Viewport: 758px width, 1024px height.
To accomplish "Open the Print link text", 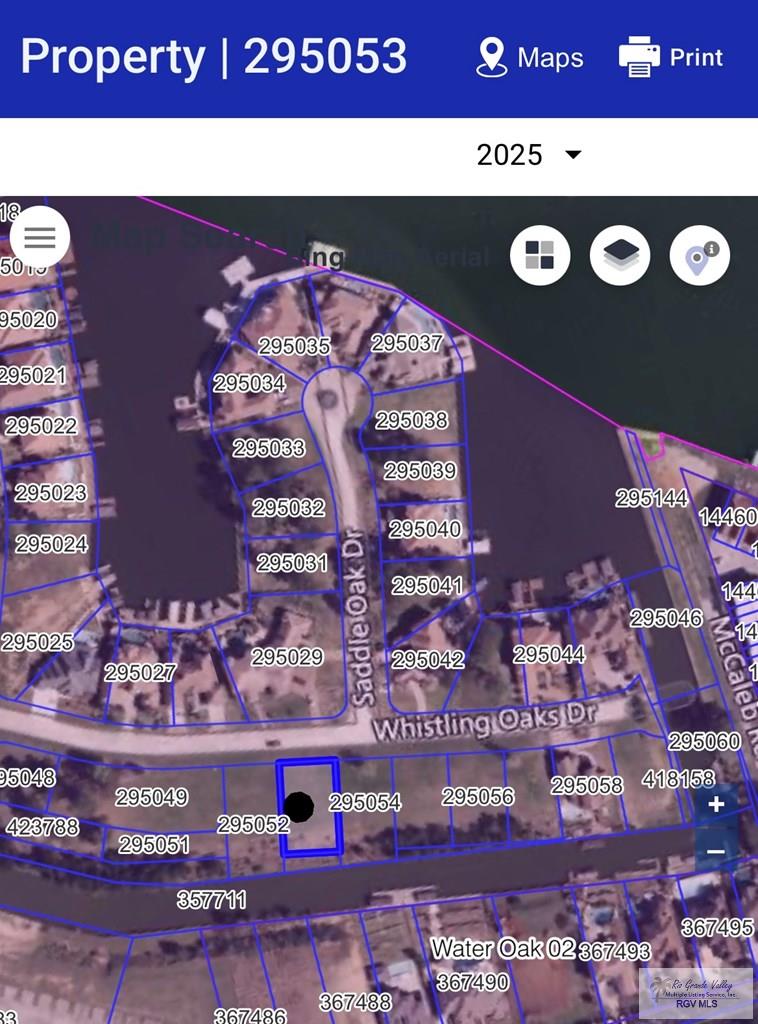I will click(x=696, y=57).
